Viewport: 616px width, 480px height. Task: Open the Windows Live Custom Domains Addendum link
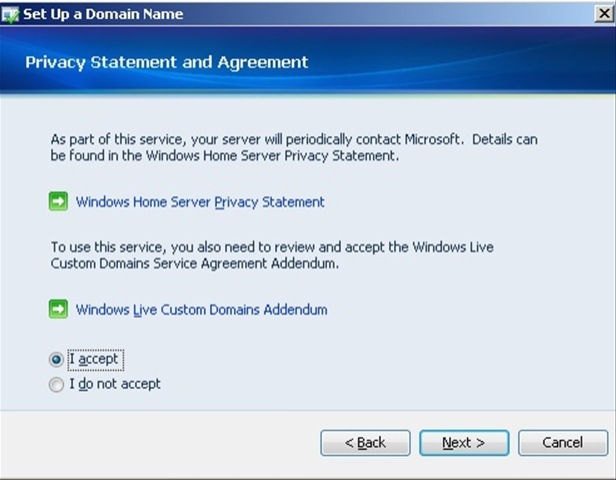tap(202, 310)
